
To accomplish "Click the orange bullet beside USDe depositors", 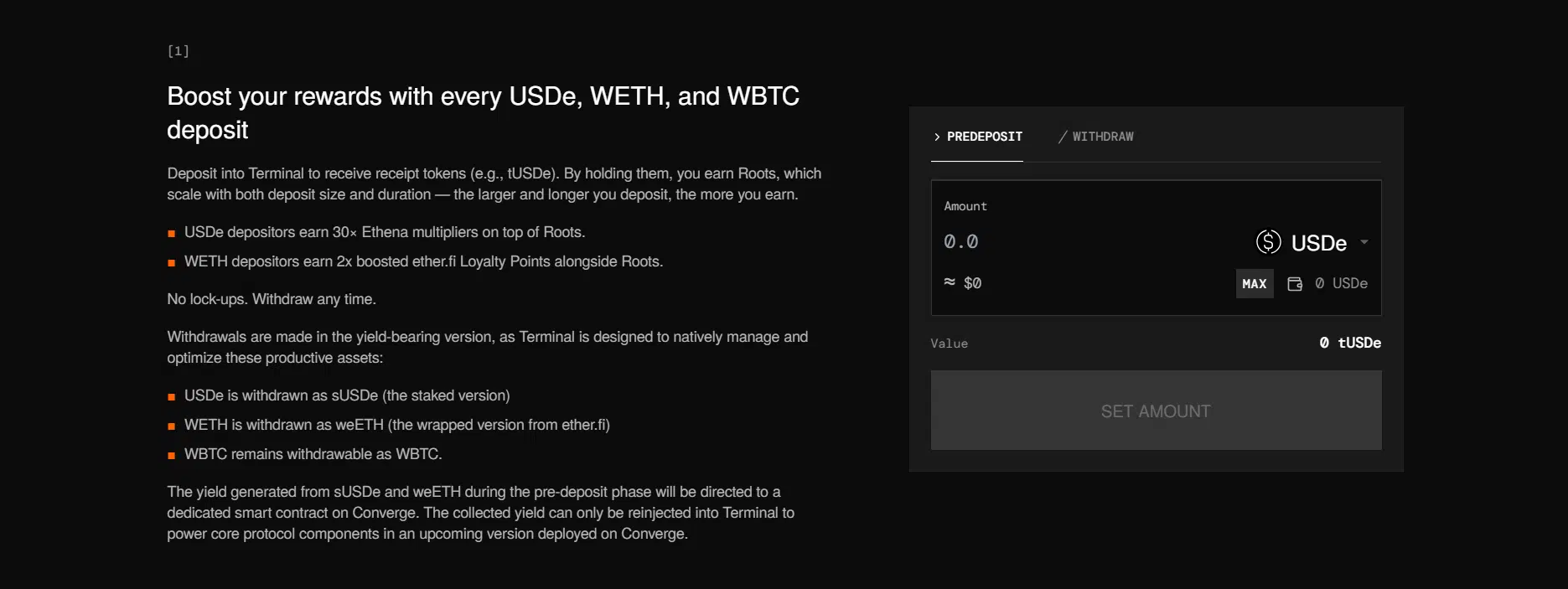I will click(x=172, y=234).
